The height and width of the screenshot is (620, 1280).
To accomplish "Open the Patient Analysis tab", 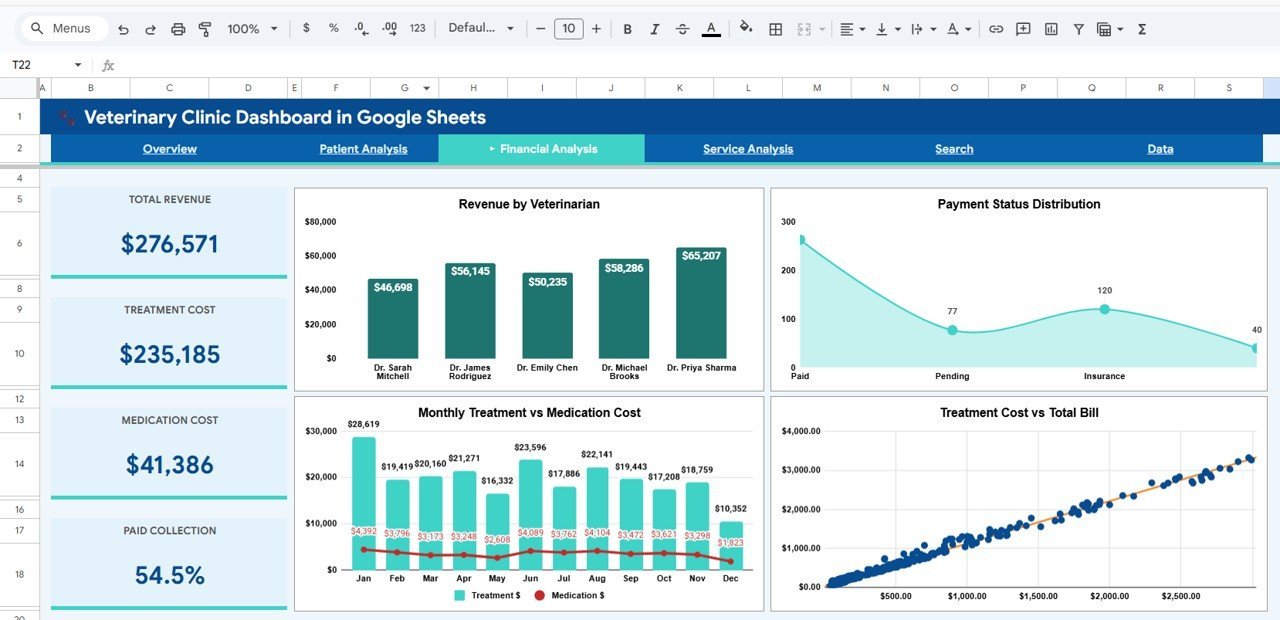I will click(x=364, y=148).
